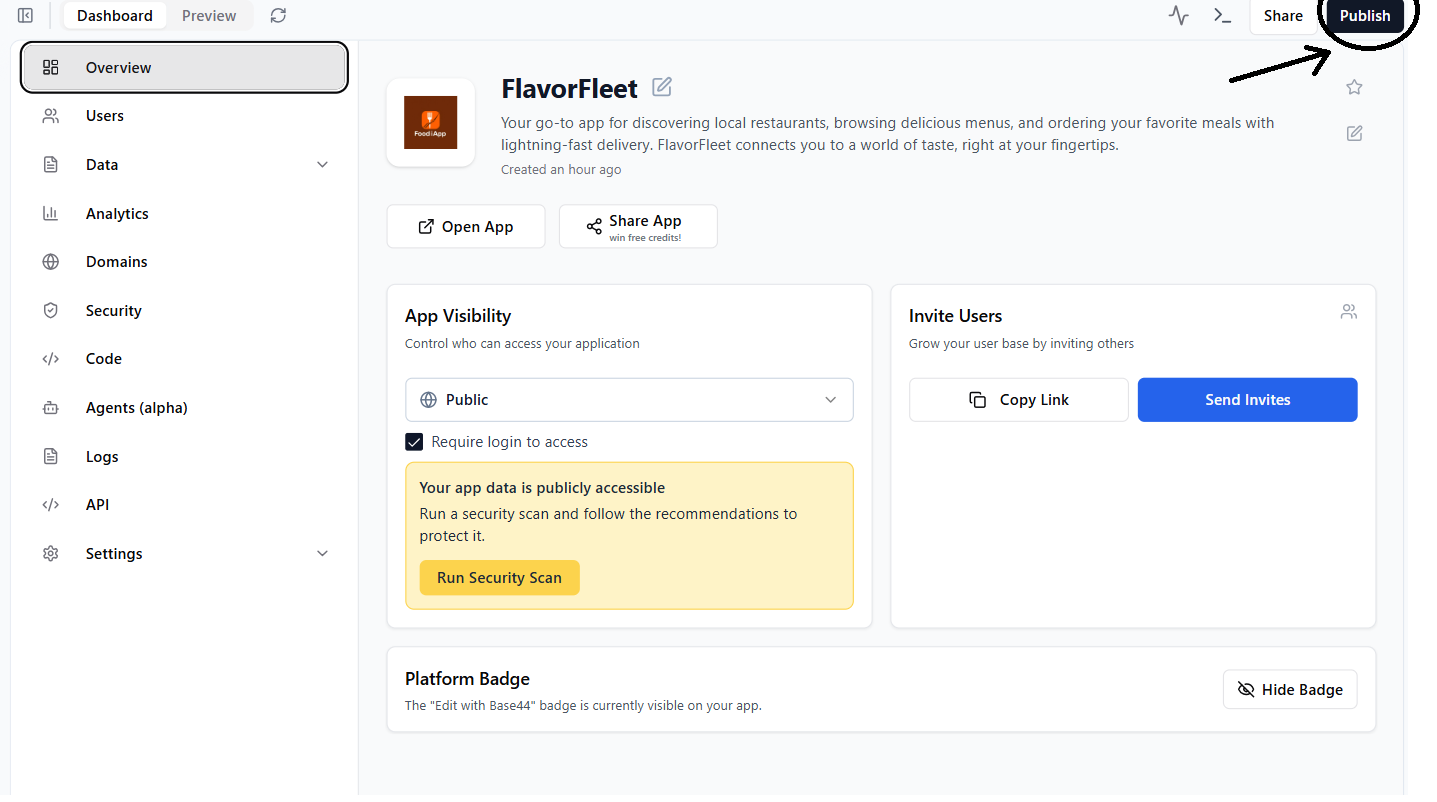Expand the Settings section

click(x=322, y=552)
